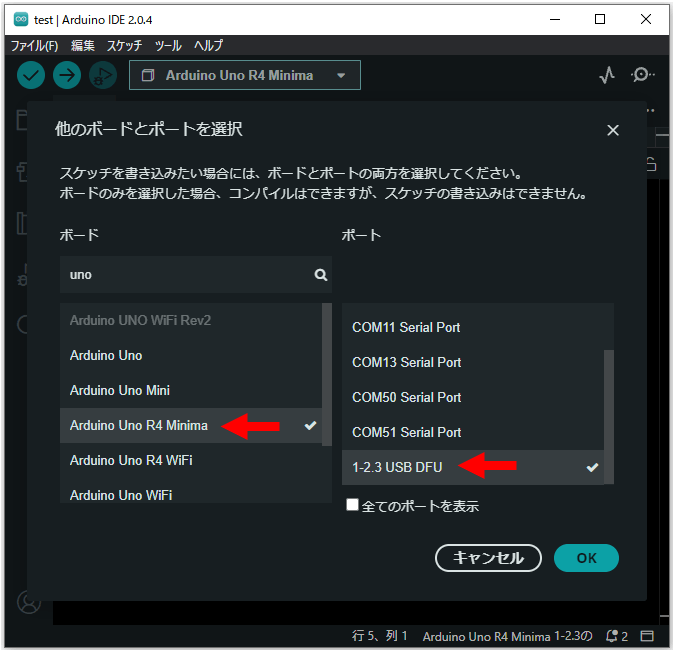Close the board and port dialog

coord(613,130)
